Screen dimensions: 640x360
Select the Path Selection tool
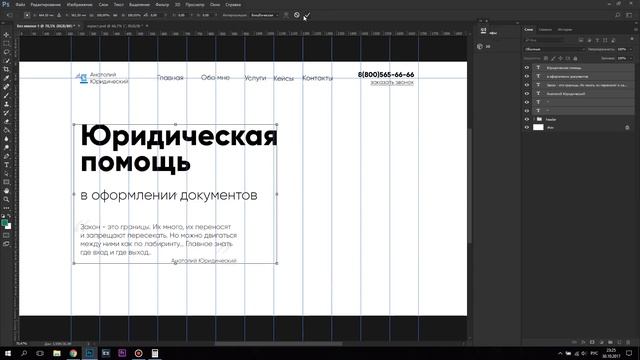6,173
